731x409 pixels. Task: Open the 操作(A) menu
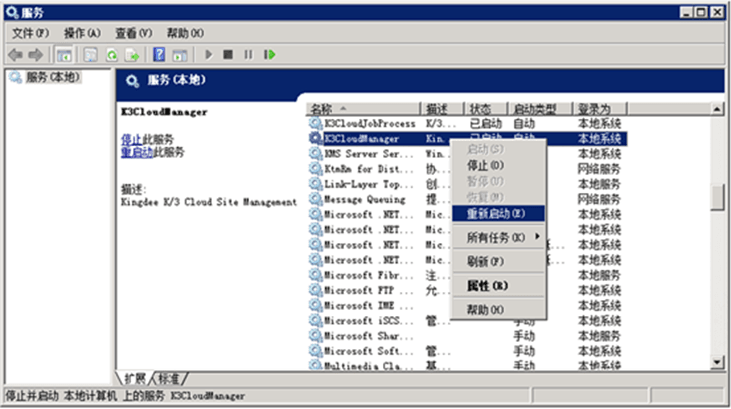click(82, 33)
